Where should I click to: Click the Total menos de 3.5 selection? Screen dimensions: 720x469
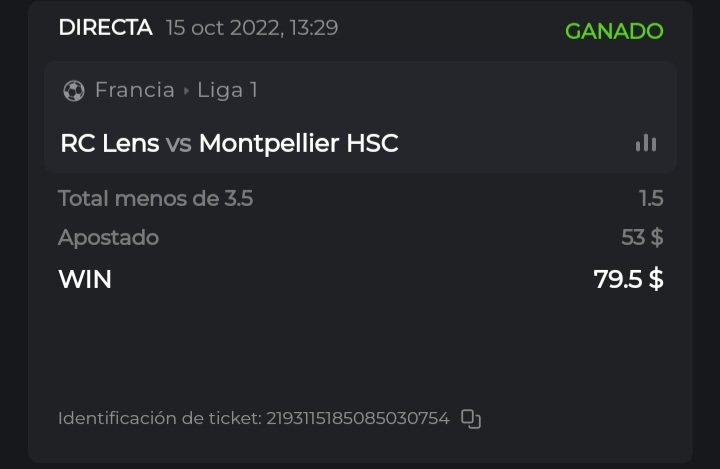coord(155,198)
